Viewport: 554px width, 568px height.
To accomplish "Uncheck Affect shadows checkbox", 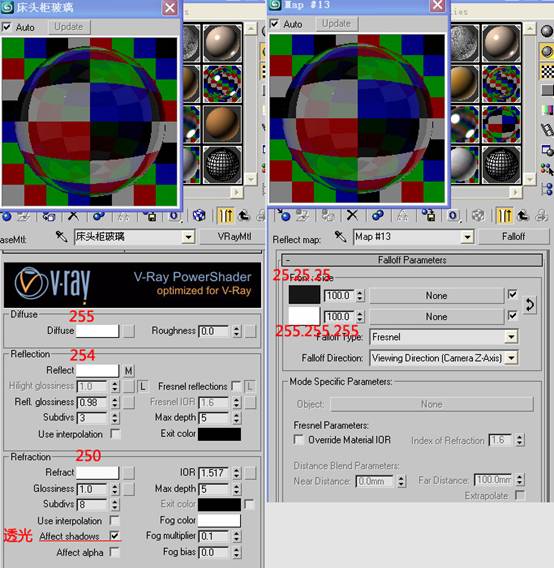I will click(114, 535).
